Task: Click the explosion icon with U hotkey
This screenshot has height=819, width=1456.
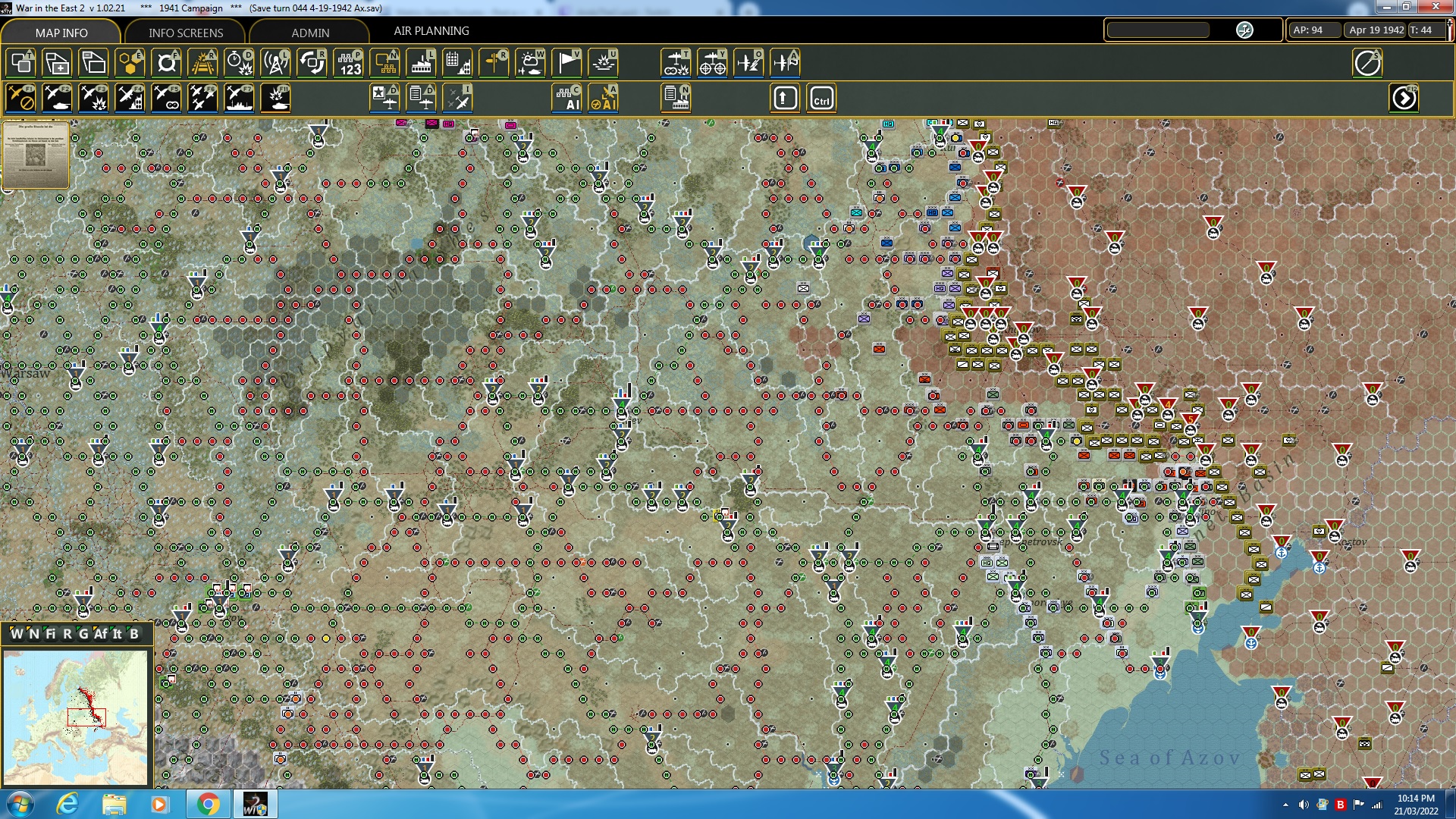Action: [x=604, y=63]
